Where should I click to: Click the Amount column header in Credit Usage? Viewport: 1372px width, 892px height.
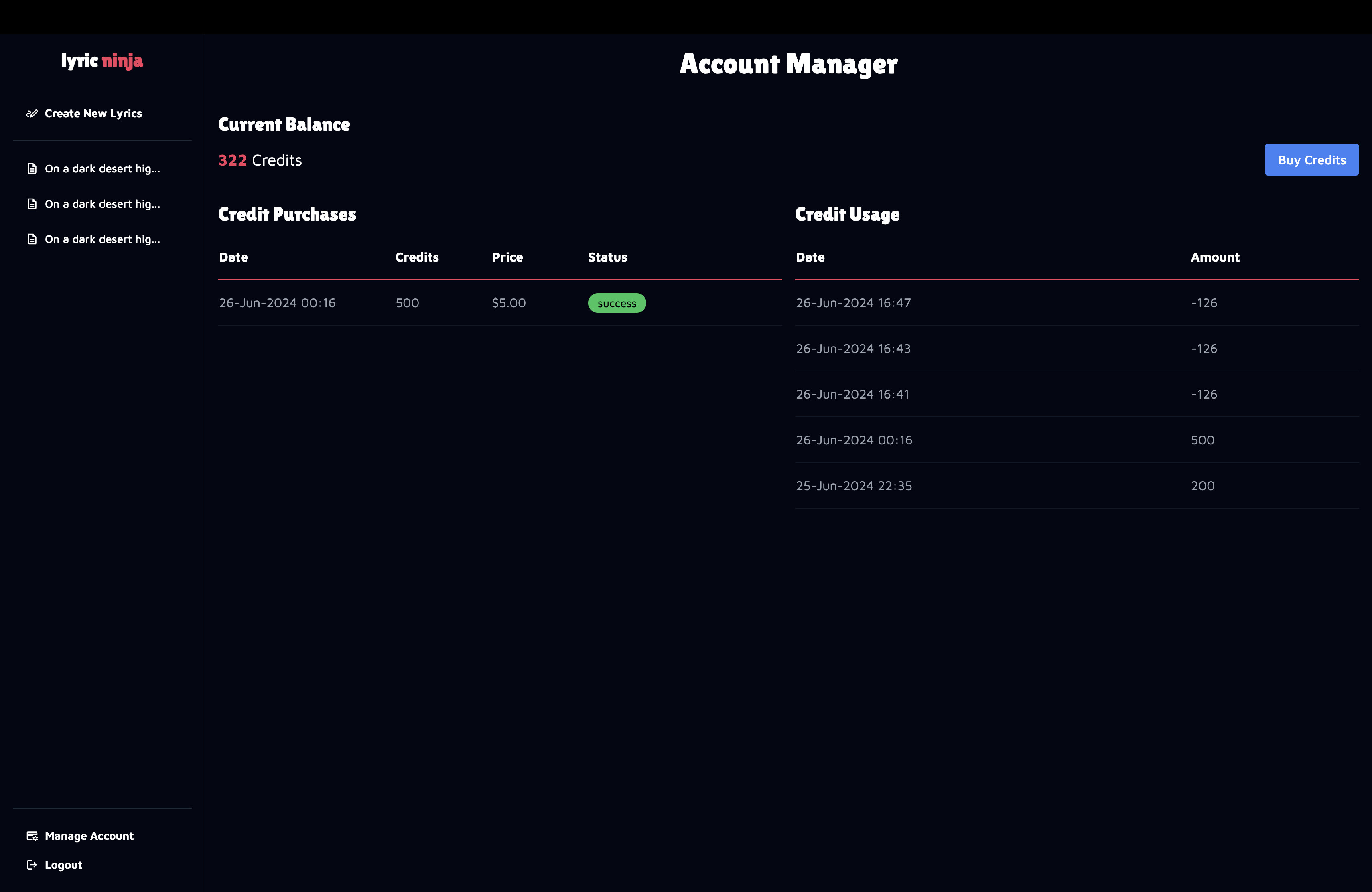pos(1215,257)
